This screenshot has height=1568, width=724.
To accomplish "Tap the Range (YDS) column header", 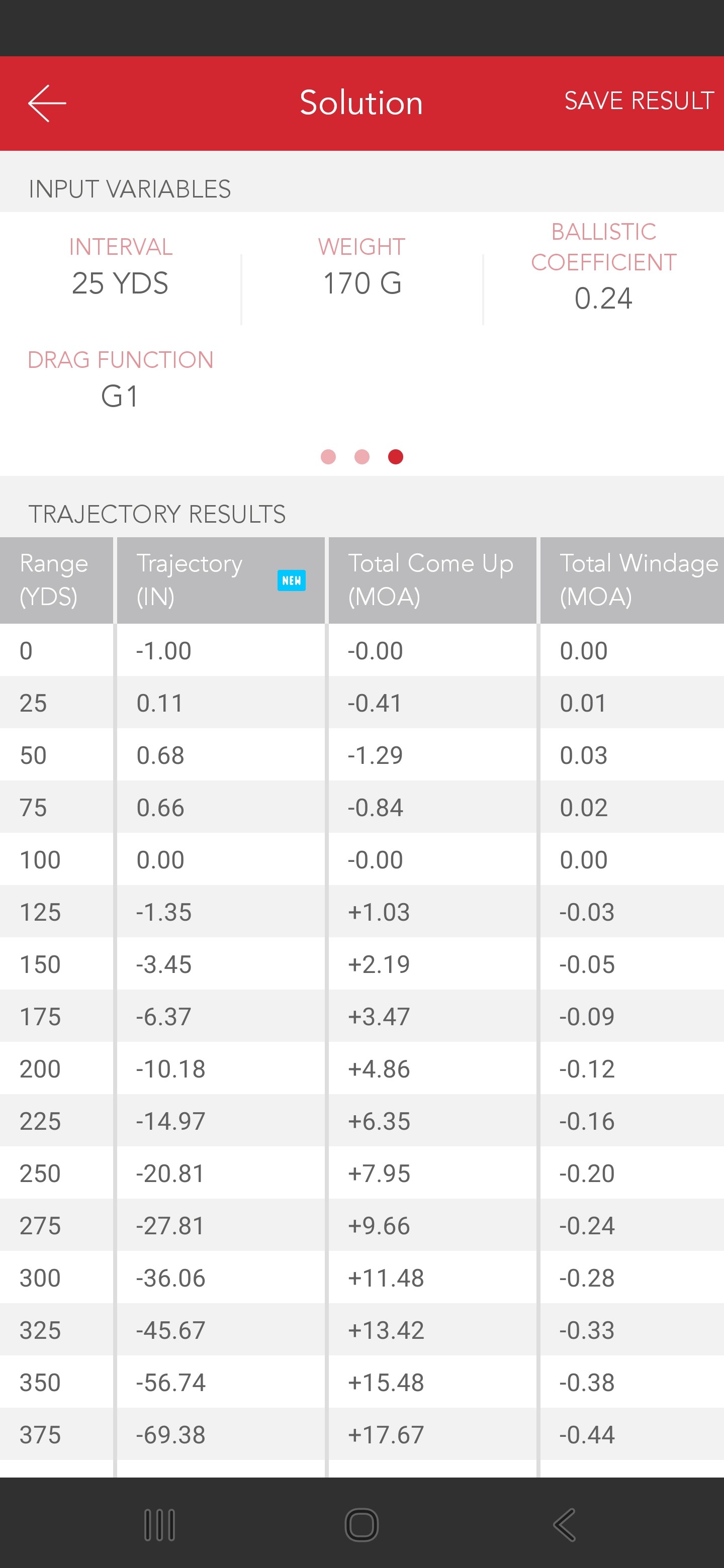I will pos(55,579).
